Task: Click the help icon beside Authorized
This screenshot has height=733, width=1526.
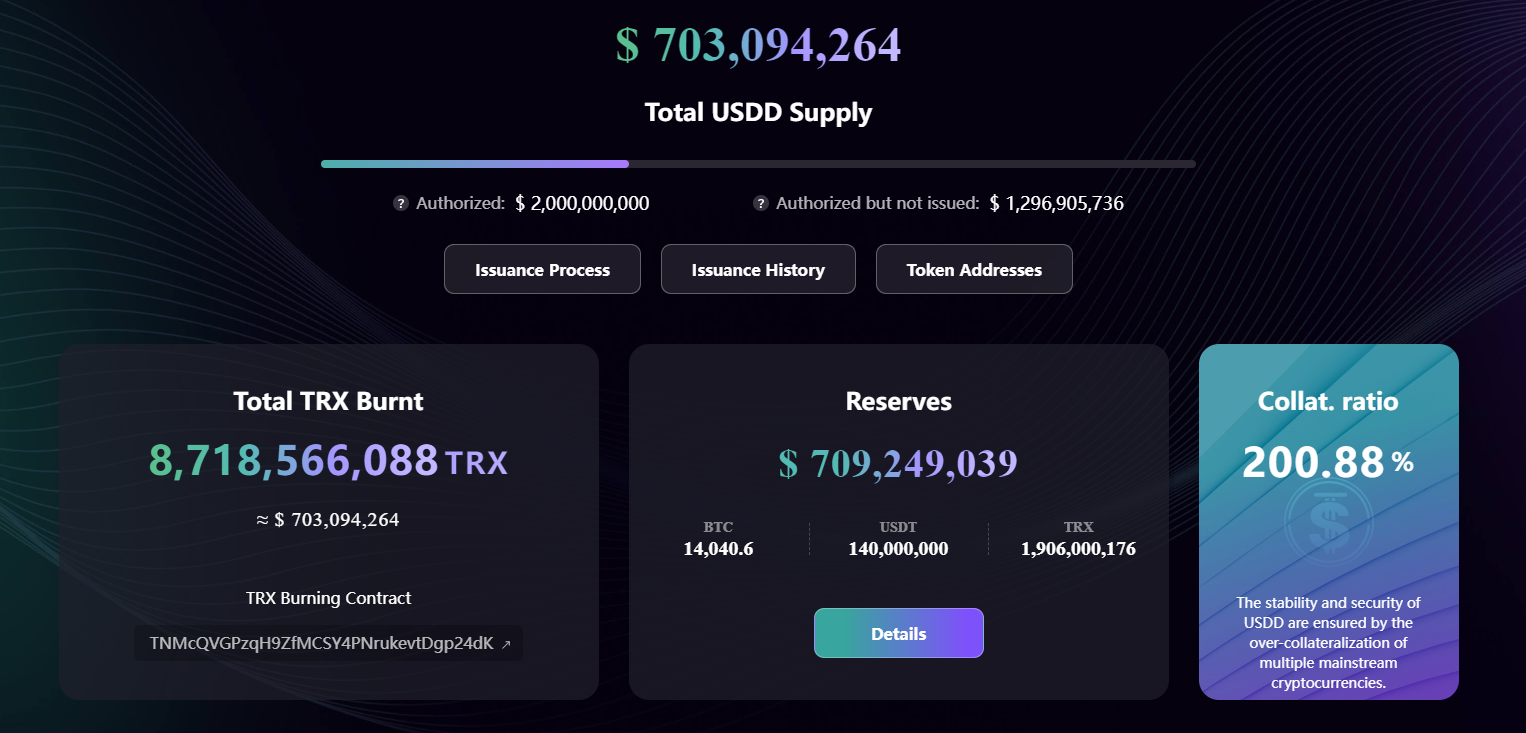Action: pyautogui.click(x=401, y=204)
